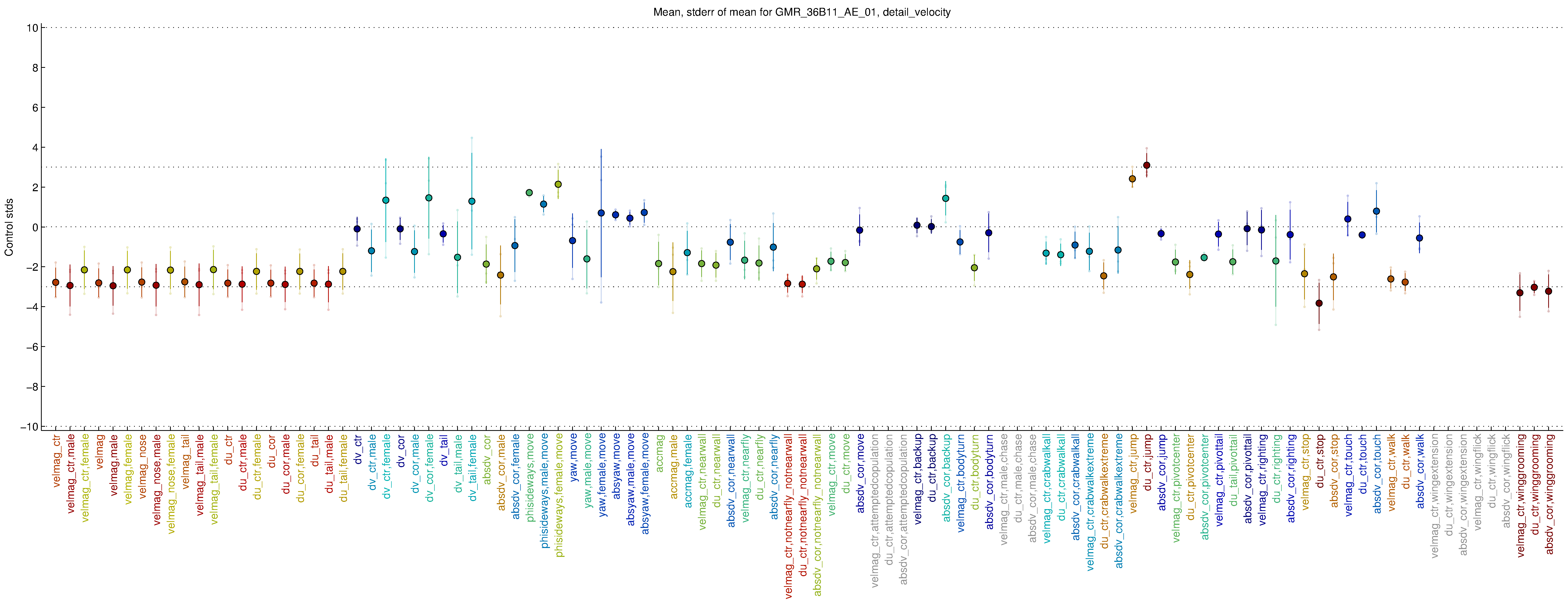The height and width of the screenshot is (602, 1568).
Task: Click the x-axis label 'velmag_ctr,notnearfly_notnearwall'
Action: pos(789,516)
